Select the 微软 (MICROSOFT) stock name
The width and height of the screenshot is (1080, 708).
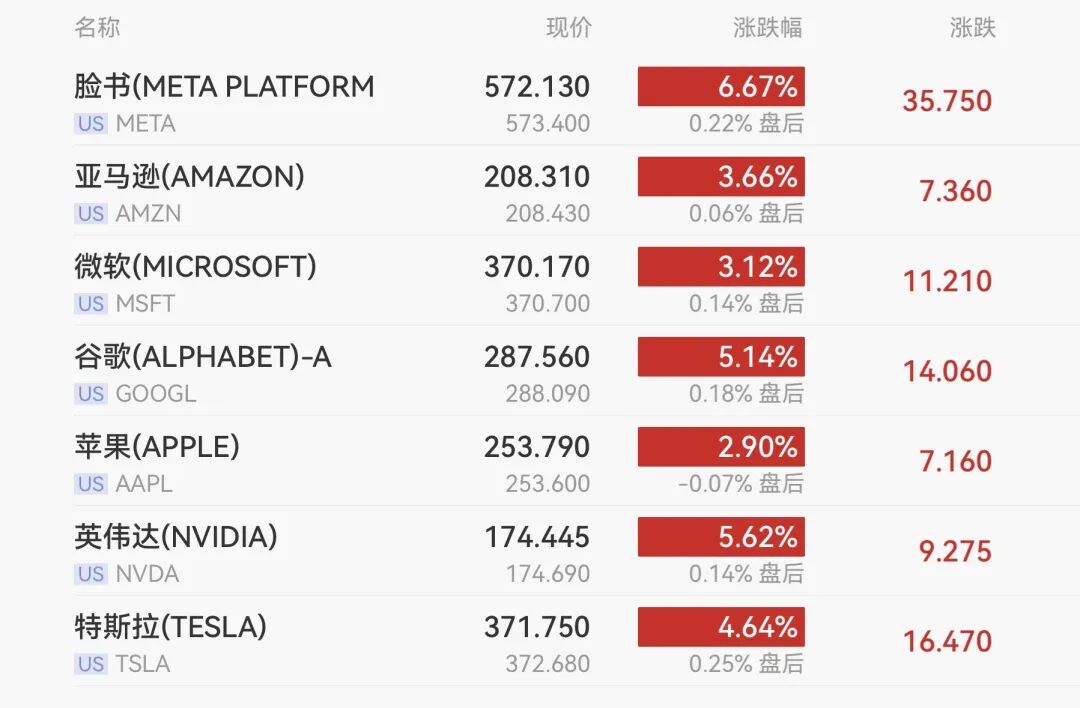point(195,267)
